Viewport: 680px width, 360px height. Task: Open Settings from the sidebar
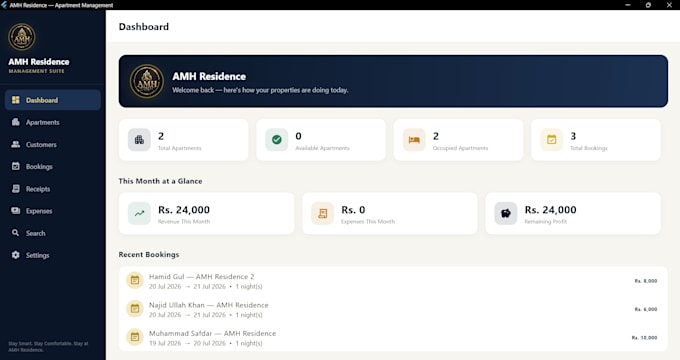tap(53, 255)
